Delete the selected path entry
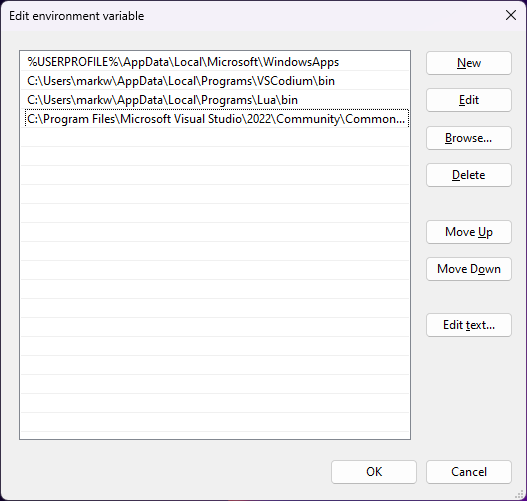Image resolution: width=527 pixels, height=501 pixels. click(469, 175)
